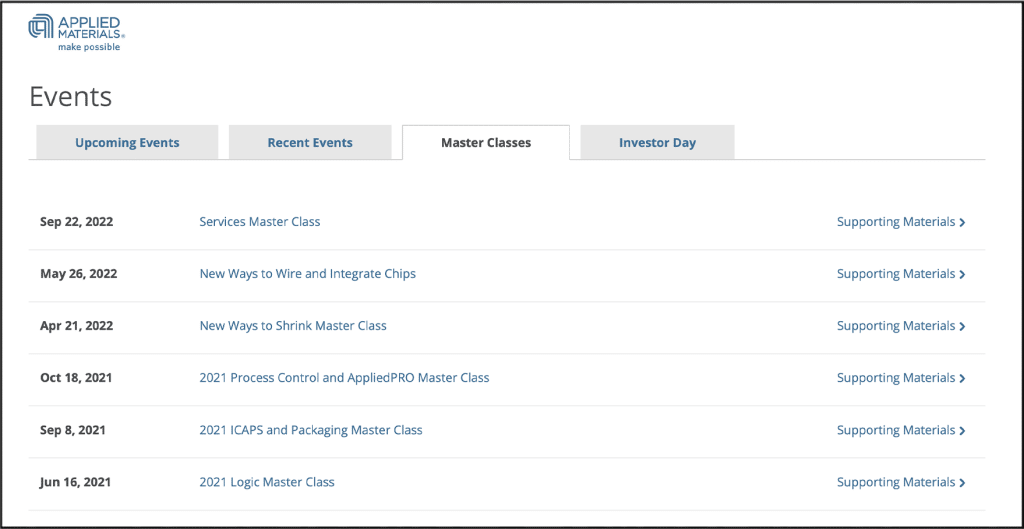Screen dimensions: 1024x529
Task: Open the 2021 Logic Master Class link
Action: tap(267, 482)
